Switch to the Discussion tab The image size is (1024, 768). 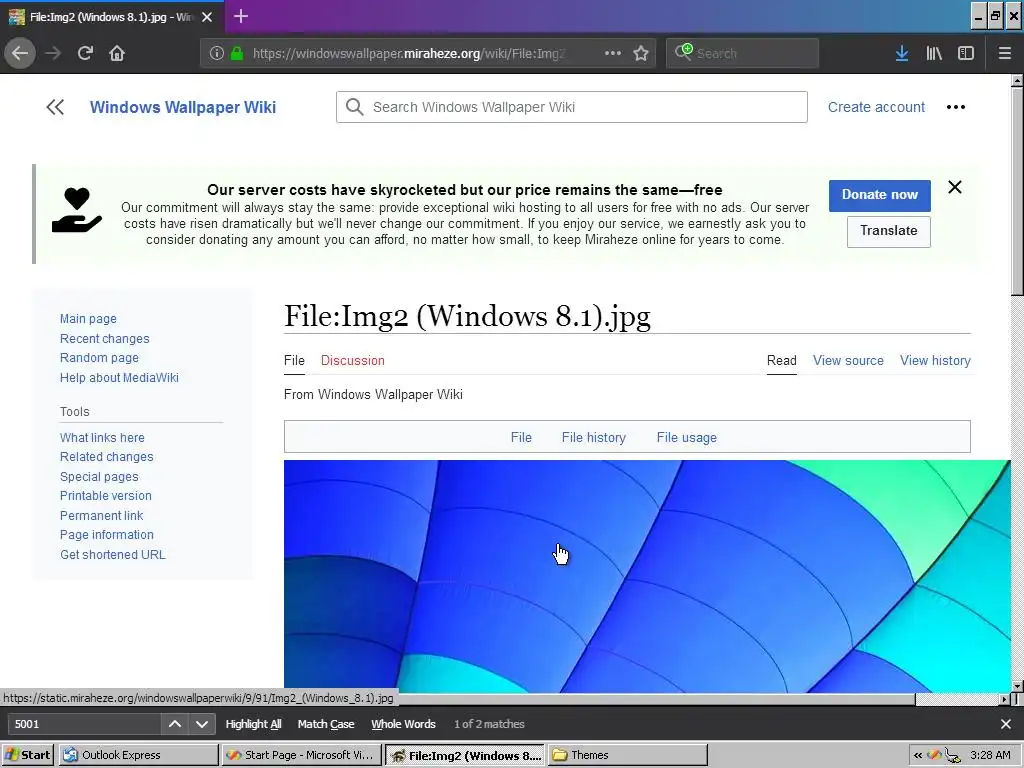point(353,360)
